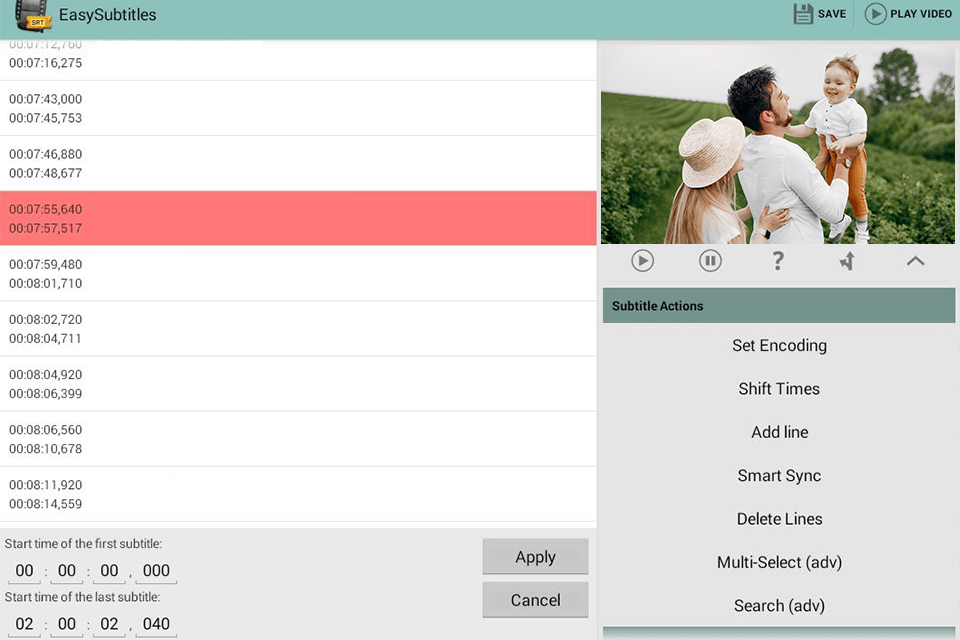The height and width of the screenshot is (640, 960).
Task: Choose Add line to insert a subtitle
Action: click(779, 431)
